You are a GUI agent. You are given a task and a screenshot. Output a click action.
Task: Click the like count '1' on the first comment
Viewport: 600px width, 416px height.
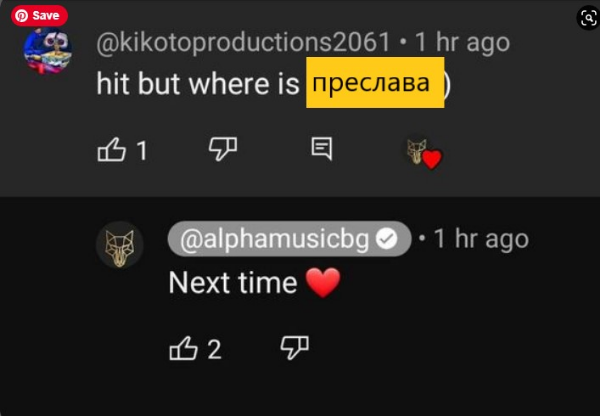pyautogui.click(x=142, y=150)
